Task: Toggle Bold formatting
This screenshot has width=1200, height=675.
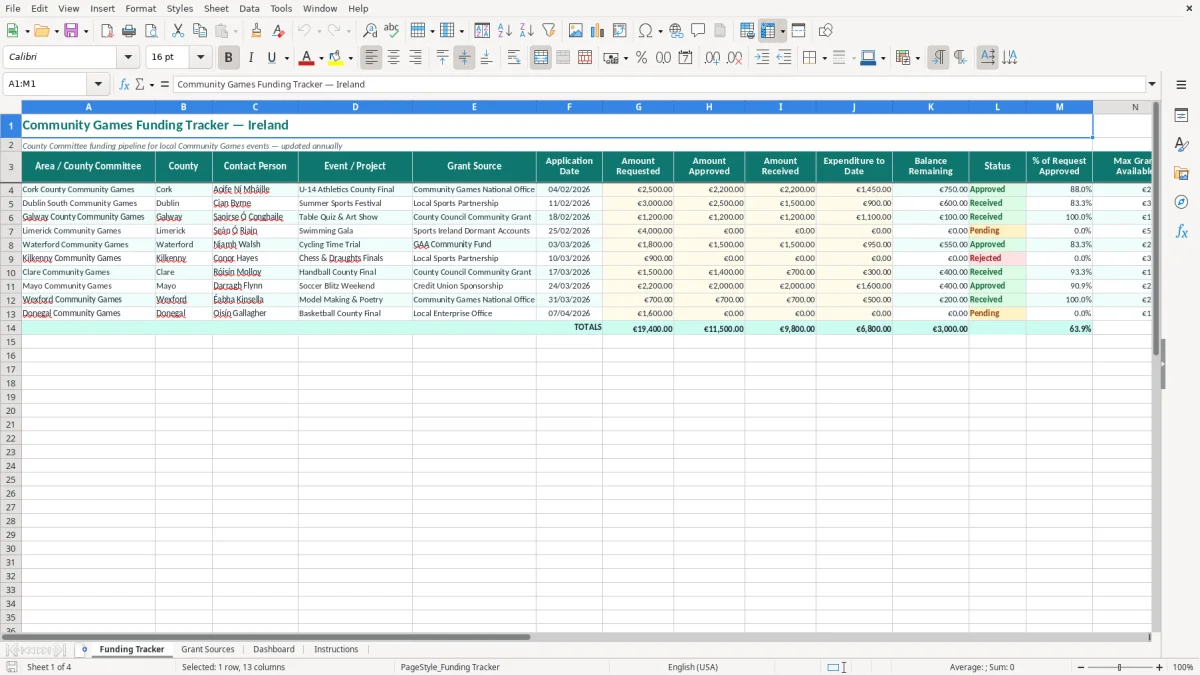Action: pyautogui.click(x=228, y=58)
